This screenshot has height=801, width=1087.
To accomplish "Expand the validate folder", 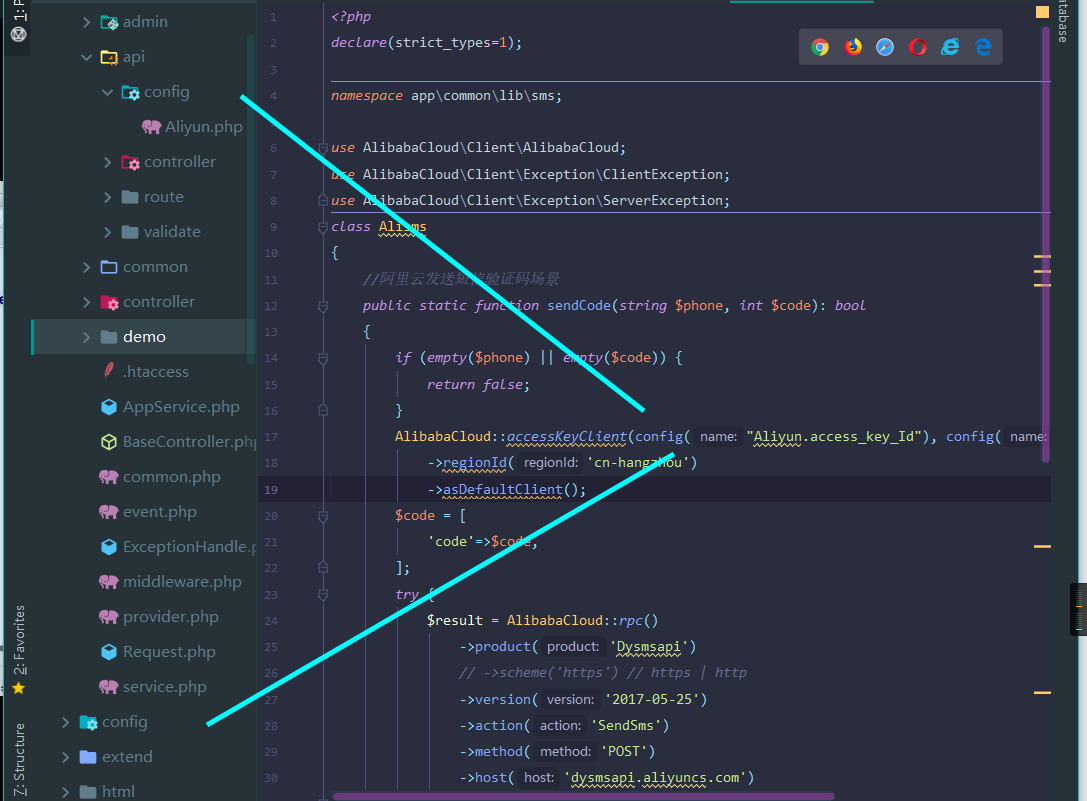I will (107, 232).
